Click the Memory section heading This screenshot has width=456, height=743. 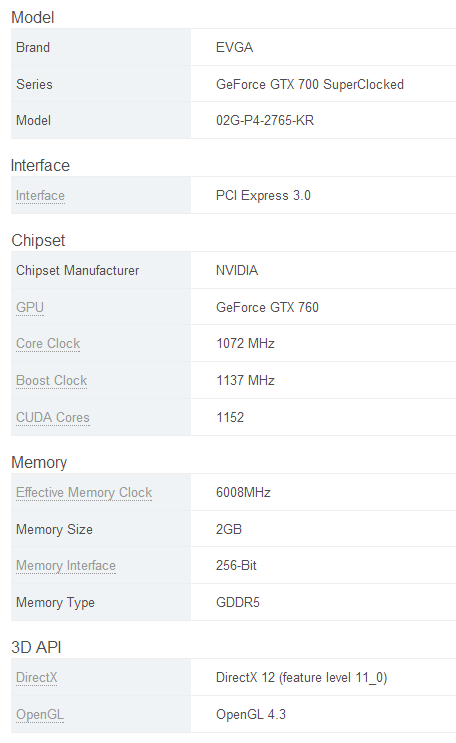(x=39, y=462)
